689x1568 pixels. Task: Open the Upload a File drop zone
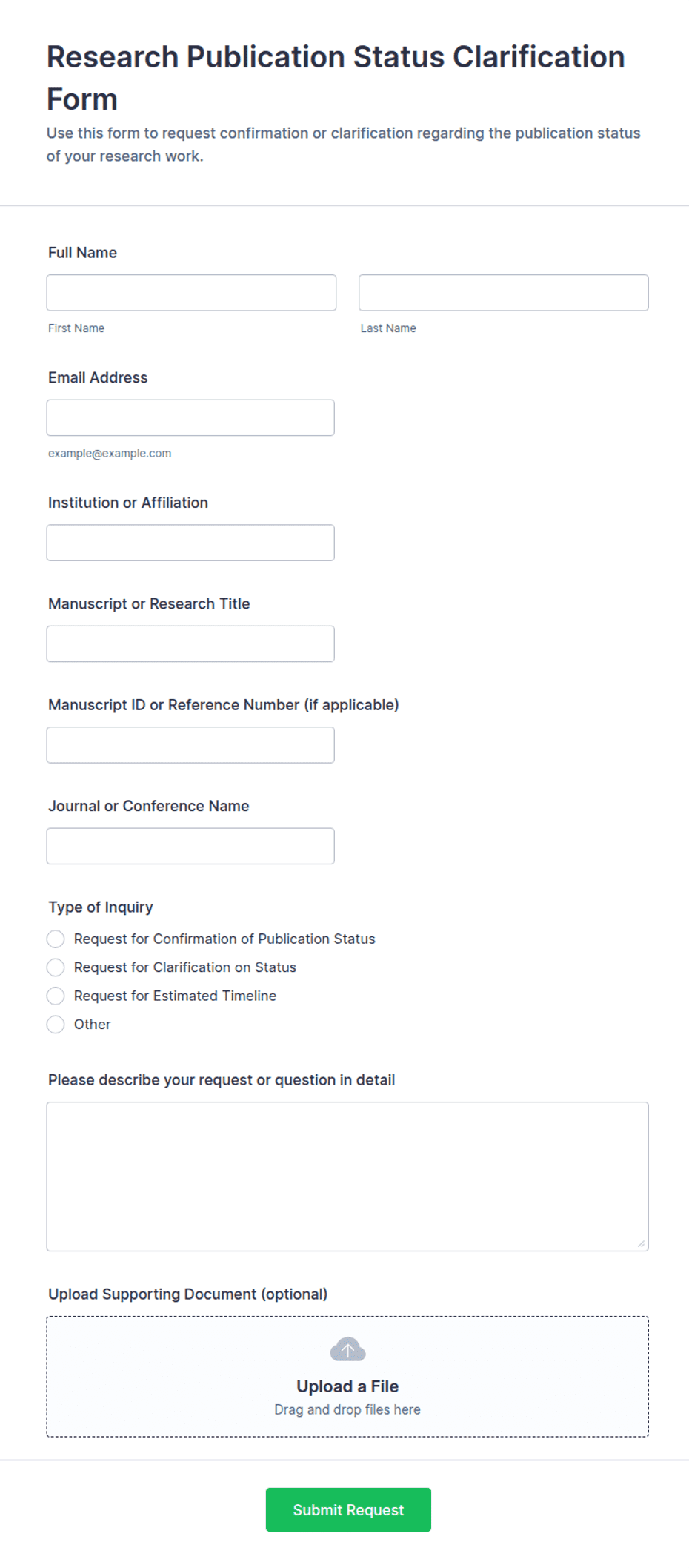[347, 1377]
